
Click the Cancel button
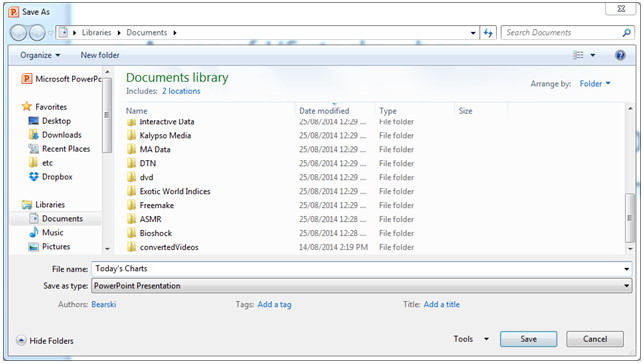click(595, 339)
